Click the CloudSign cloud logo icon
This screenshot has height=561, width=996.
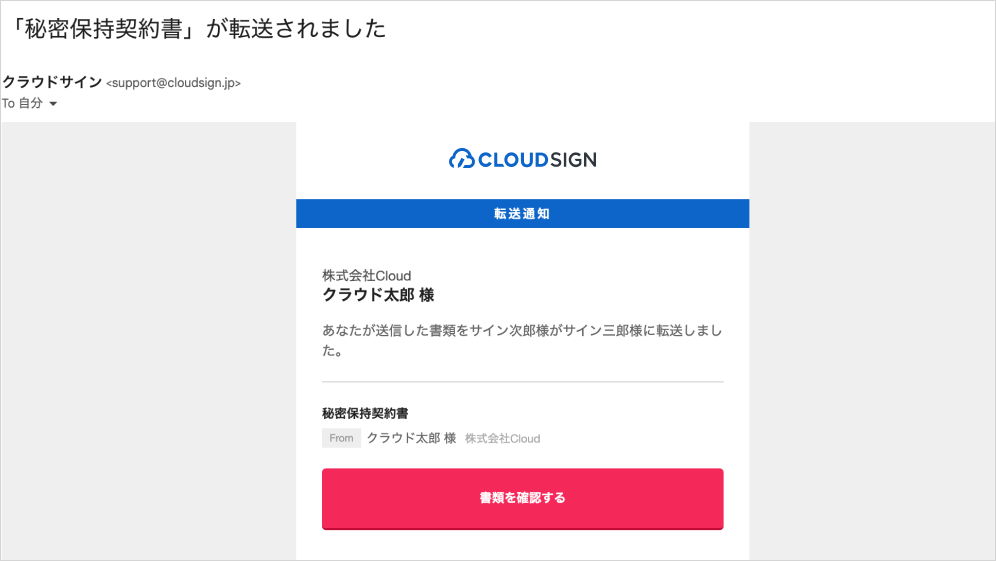[x=462, y=159]
